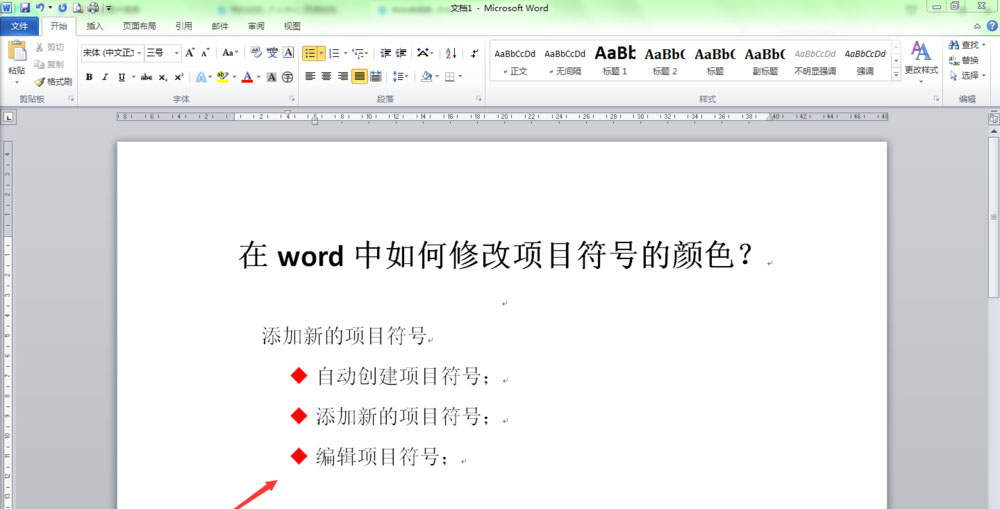Apply character shading (gray A)
This screenshot has height=509, width=1000.
click(272, 77)
